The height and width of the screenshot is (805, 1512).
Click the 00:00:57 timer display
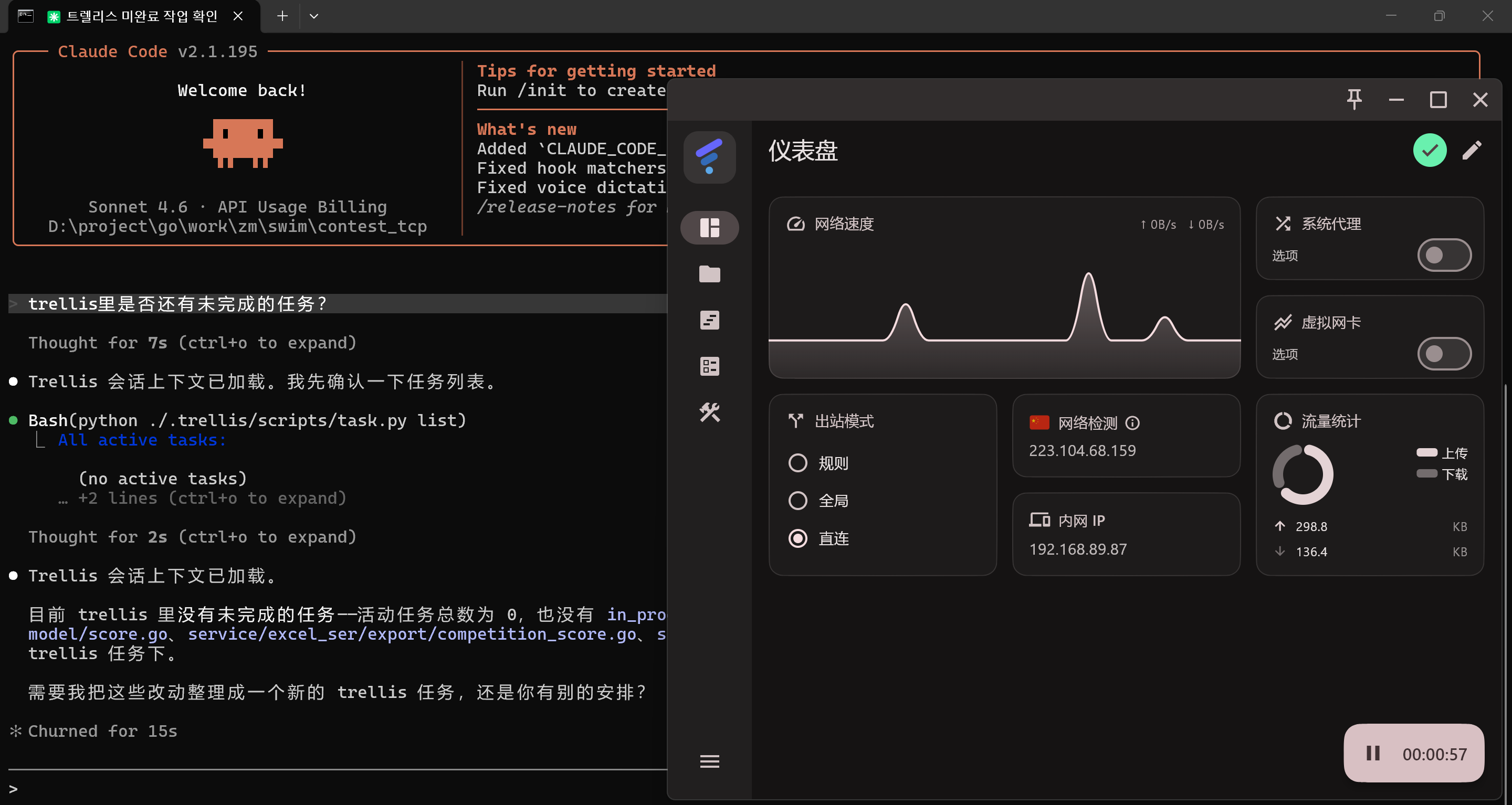[x=1434, y=754]
